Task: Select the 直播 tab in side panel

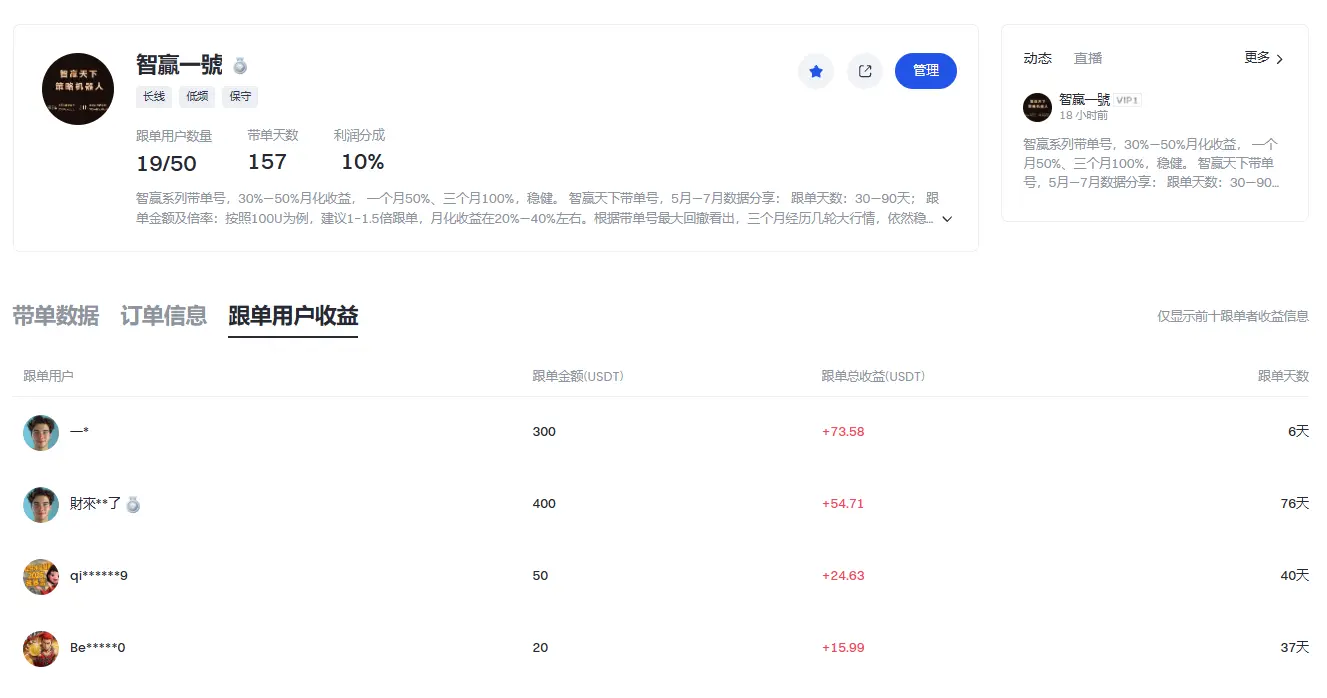Action: [x=1088, y=58]
